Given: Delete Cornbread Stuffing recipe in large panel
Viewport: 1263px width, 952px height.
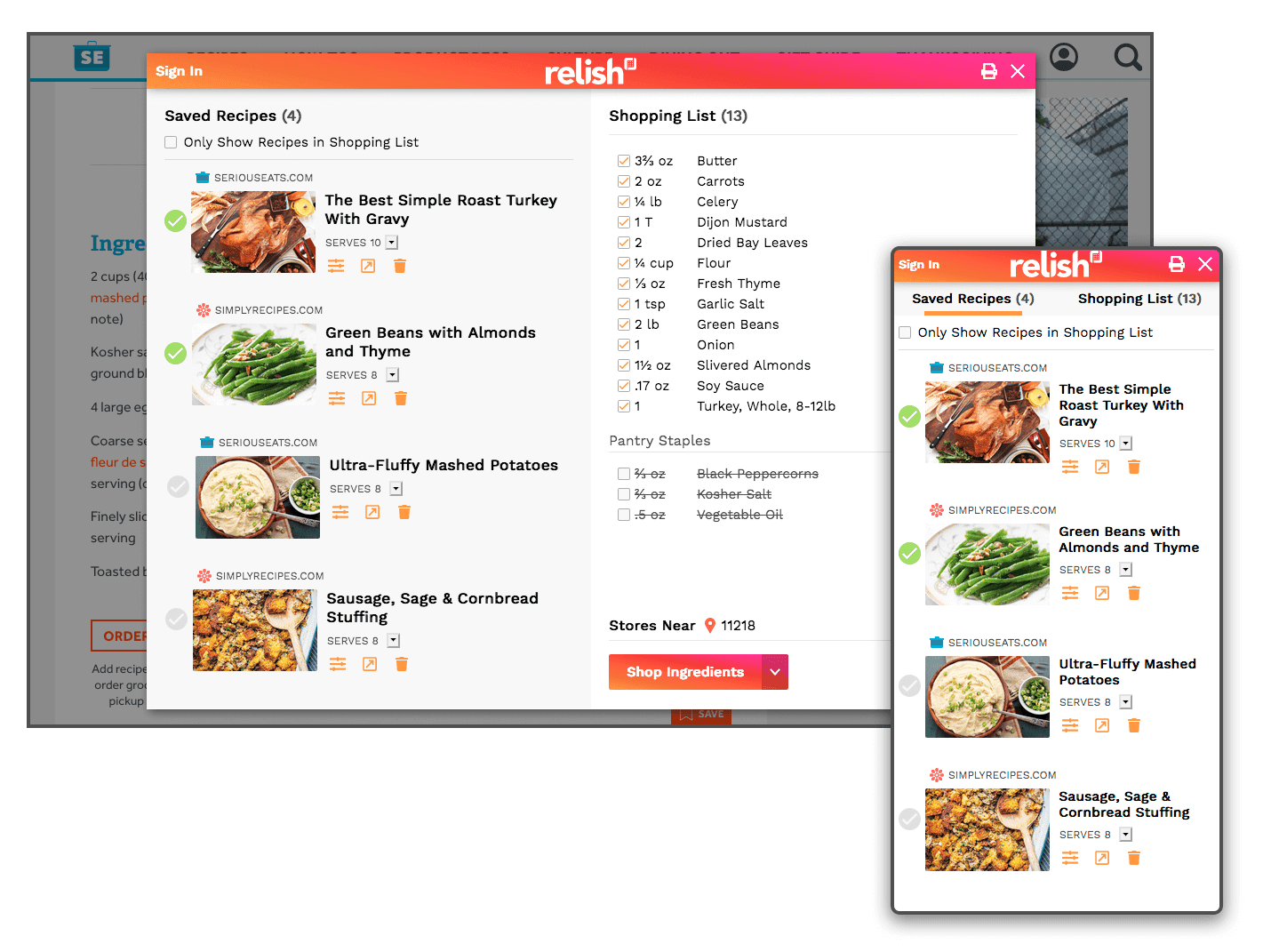Looking at the screenshot, I should tap(402, 664).
